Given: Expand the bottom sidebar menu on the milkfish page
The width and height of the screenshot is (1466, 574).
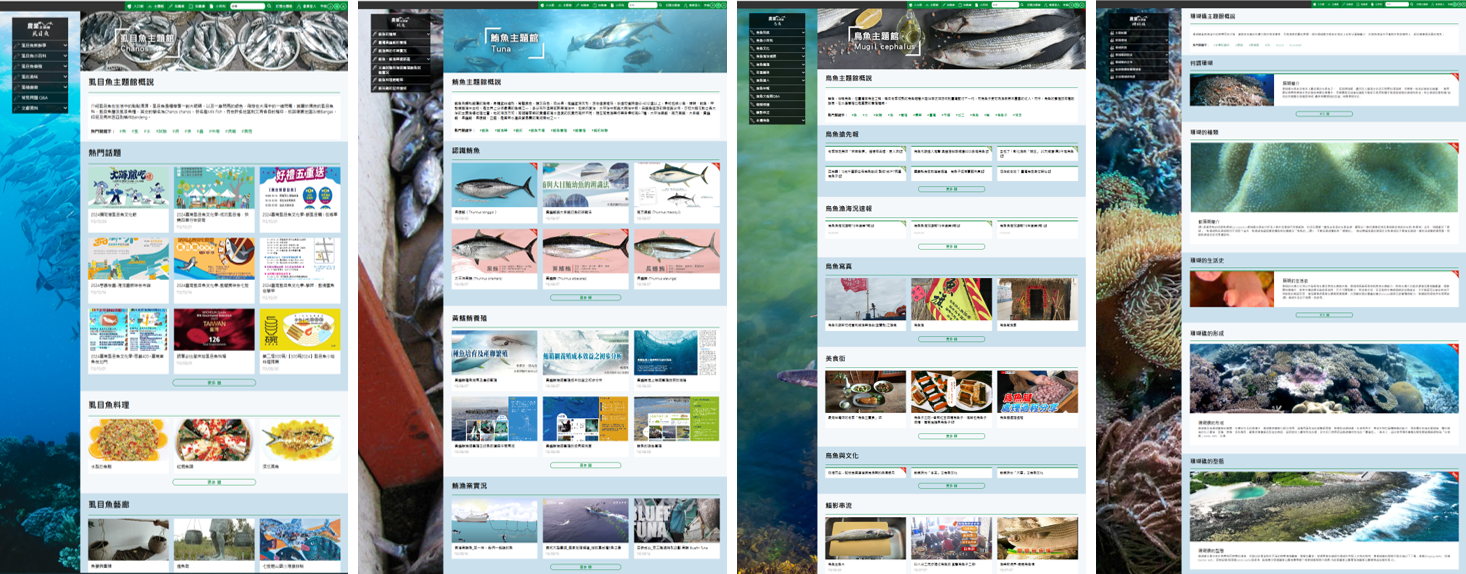Looking at the screenshot, I should tap(40, 107).
